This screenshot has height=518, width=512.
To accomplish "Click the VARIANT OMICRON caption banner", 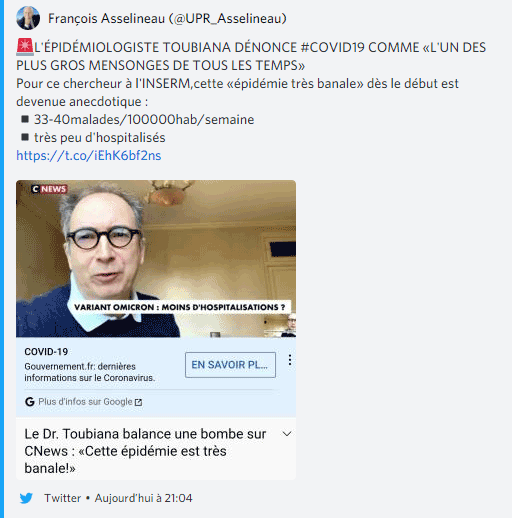I will pos(179,307).
